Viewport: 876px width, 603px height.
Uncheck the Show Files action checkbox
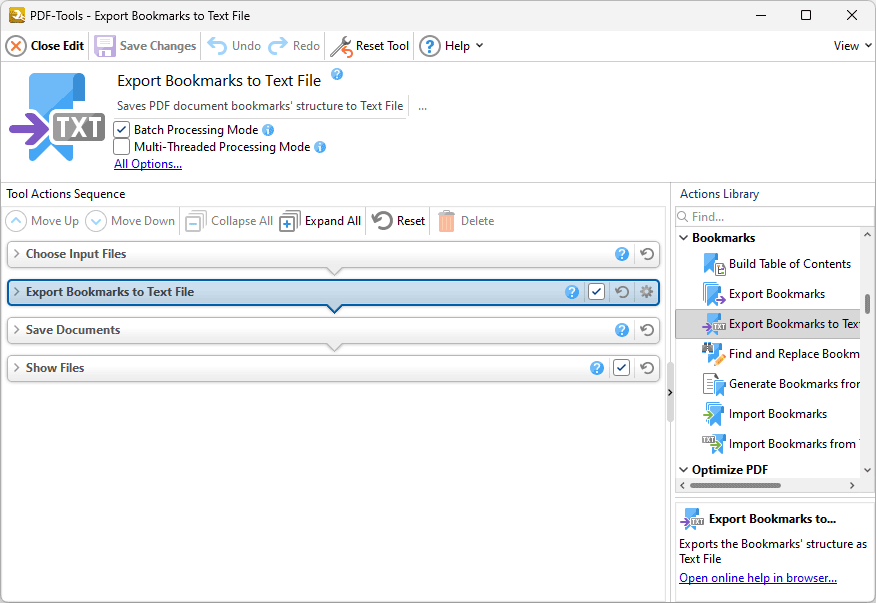point(621,367)
